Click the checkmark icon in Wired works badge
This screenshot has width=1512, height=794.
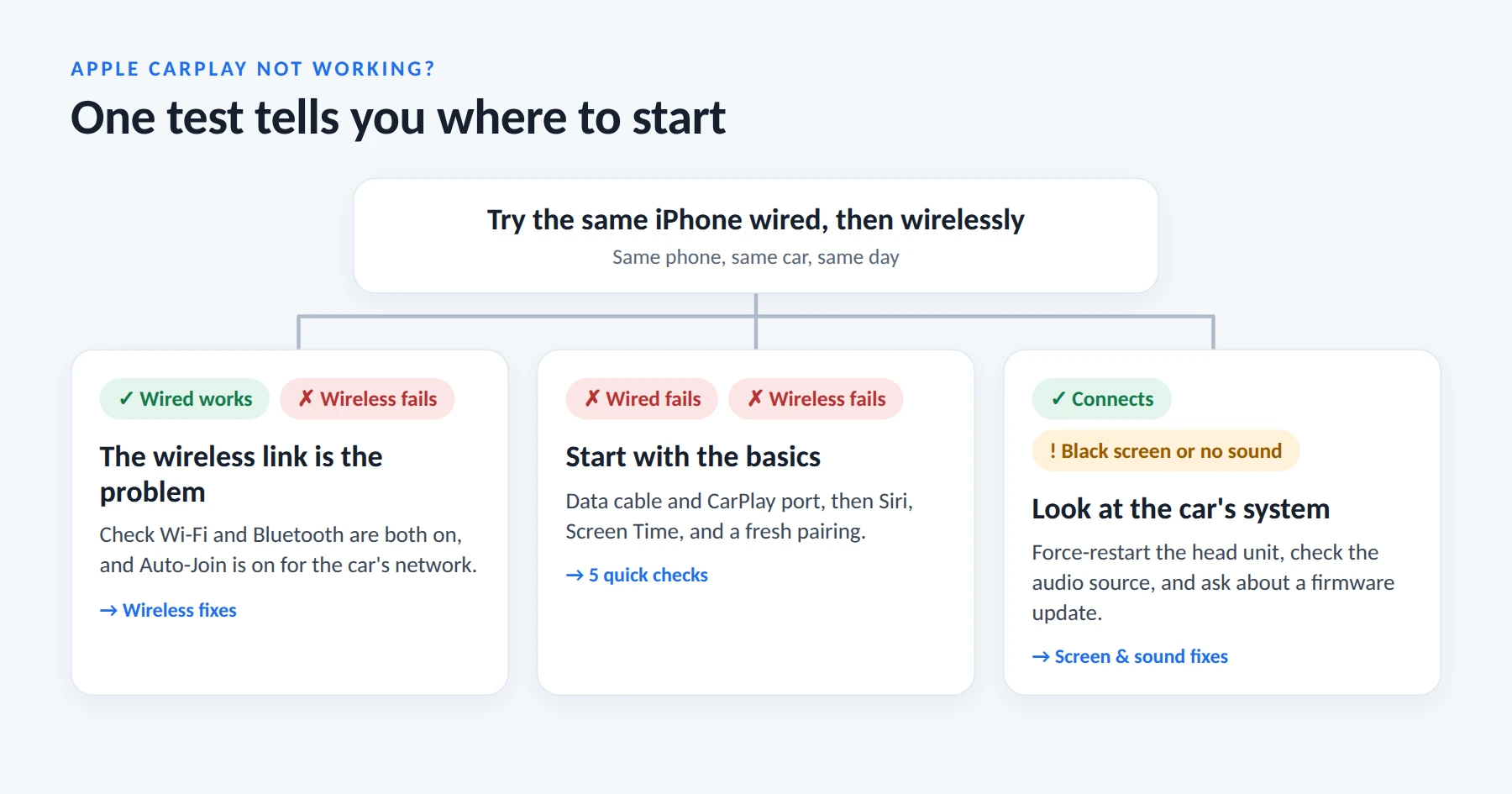[126, 399]
